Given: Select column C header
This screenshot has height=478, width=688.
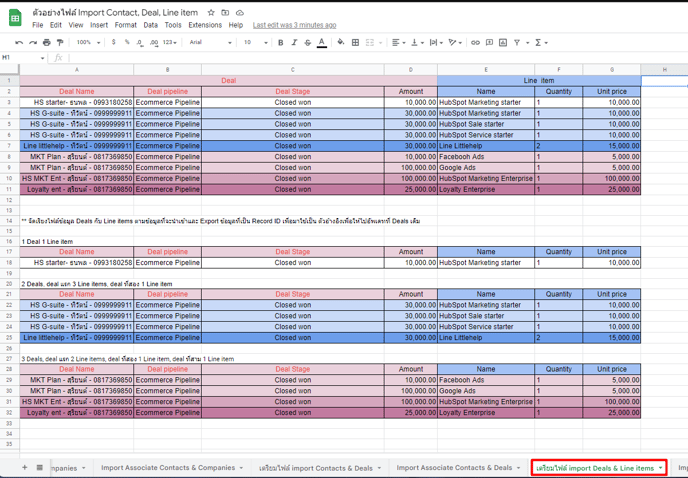Looking at the screenshot, I should (293, 70).
